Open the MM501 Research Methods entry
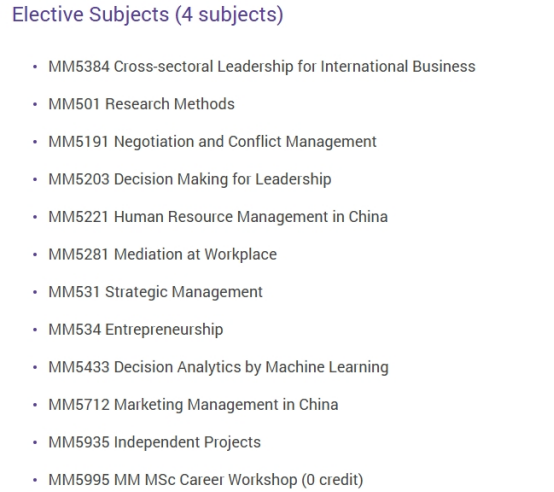The width and height of the screenshot is (554, 492). point(141,104)
